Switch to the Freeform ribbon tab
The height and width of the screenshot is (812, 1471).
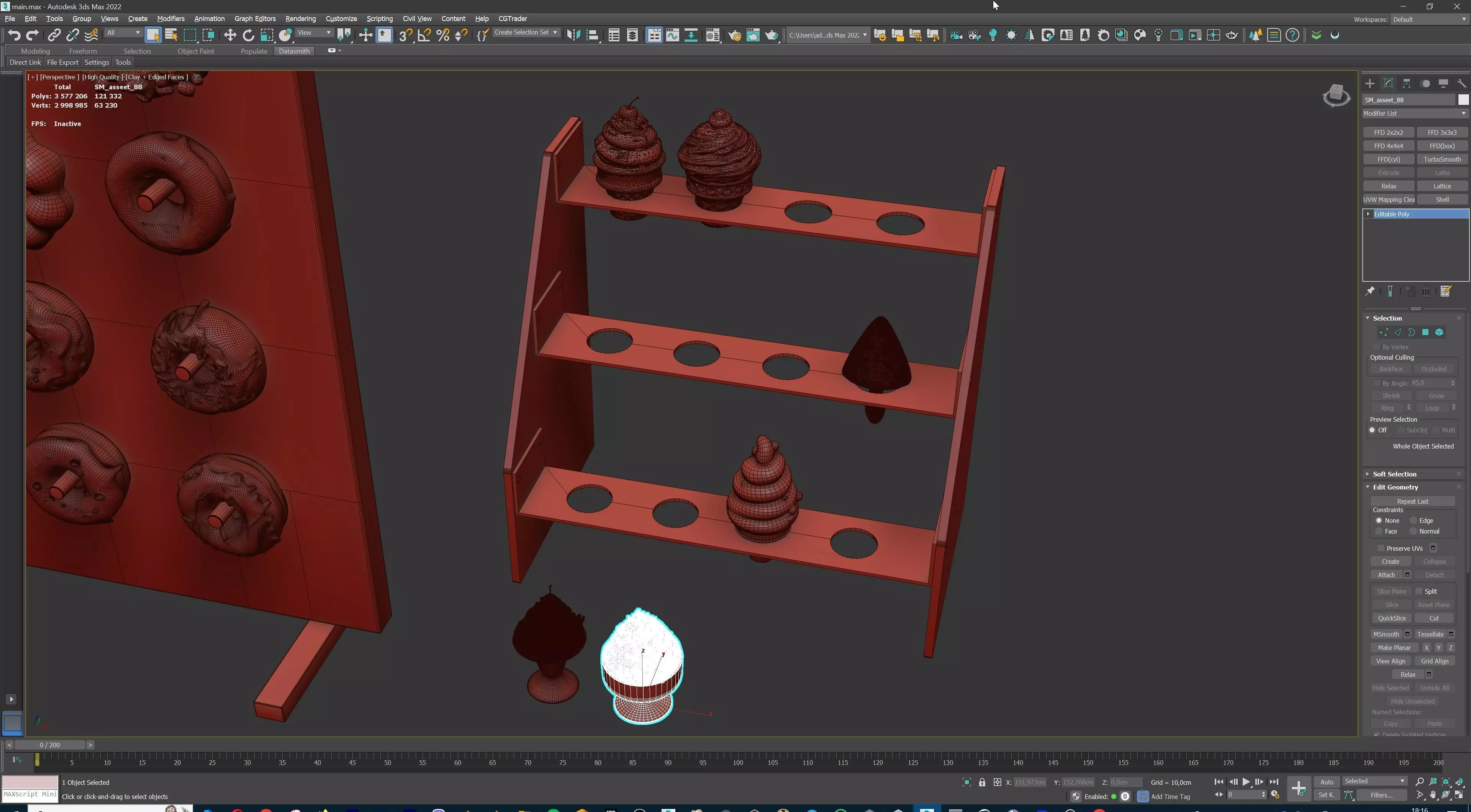[x=83, y=51]
